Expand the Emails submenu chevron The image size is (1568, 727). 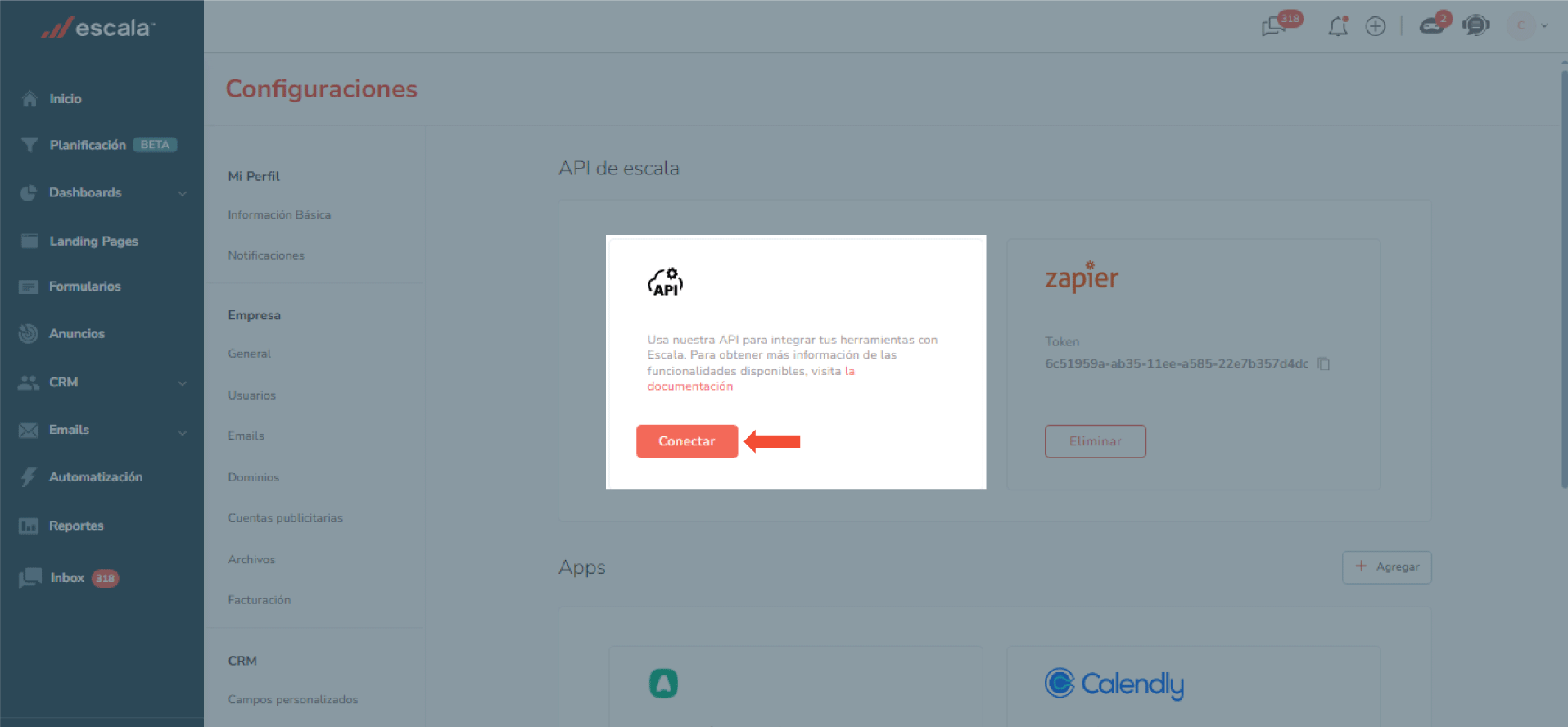183,431
